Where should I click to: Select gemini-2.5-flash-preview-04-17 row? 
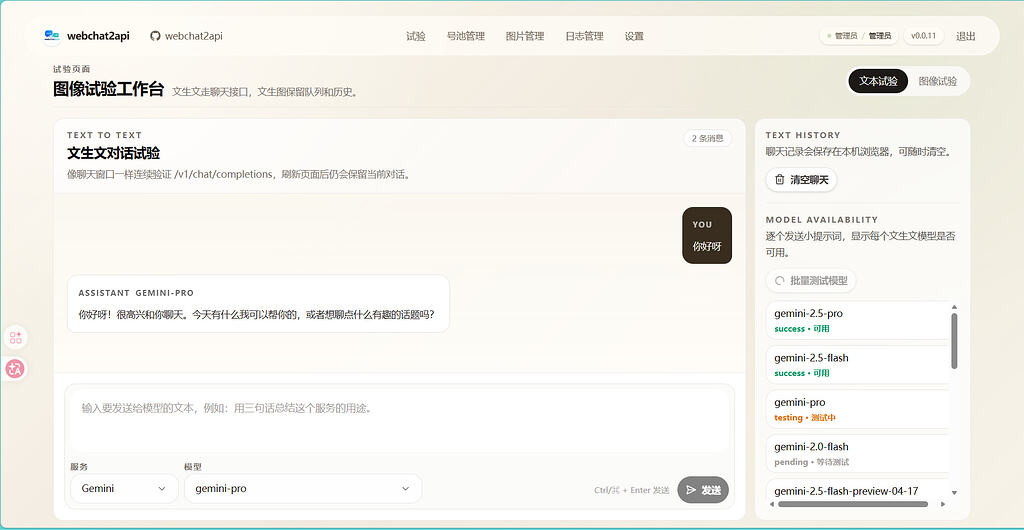(x=857, y=490)
